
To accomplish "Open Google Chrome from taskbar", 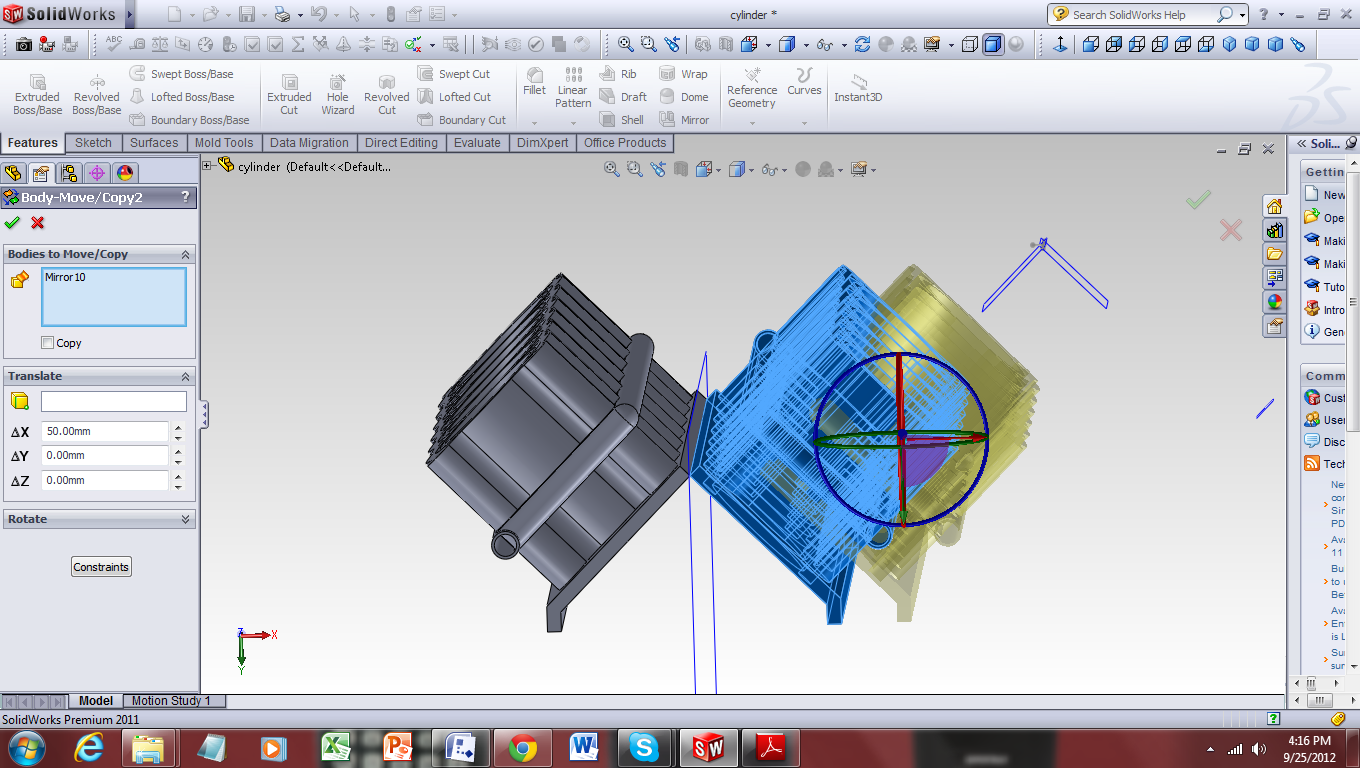I will (522, 747).
